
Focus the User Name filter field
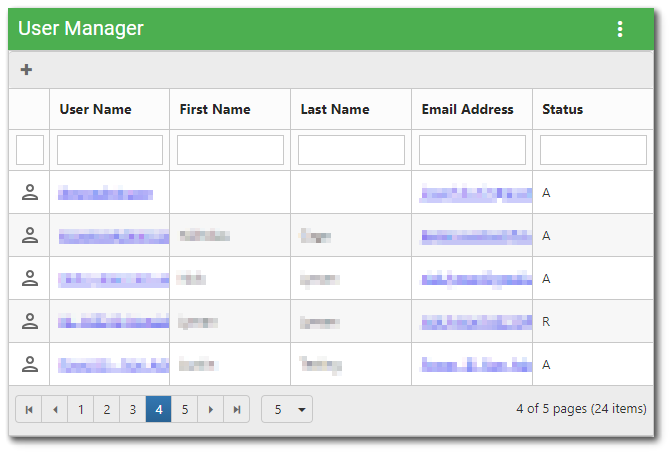click(110, 150)
